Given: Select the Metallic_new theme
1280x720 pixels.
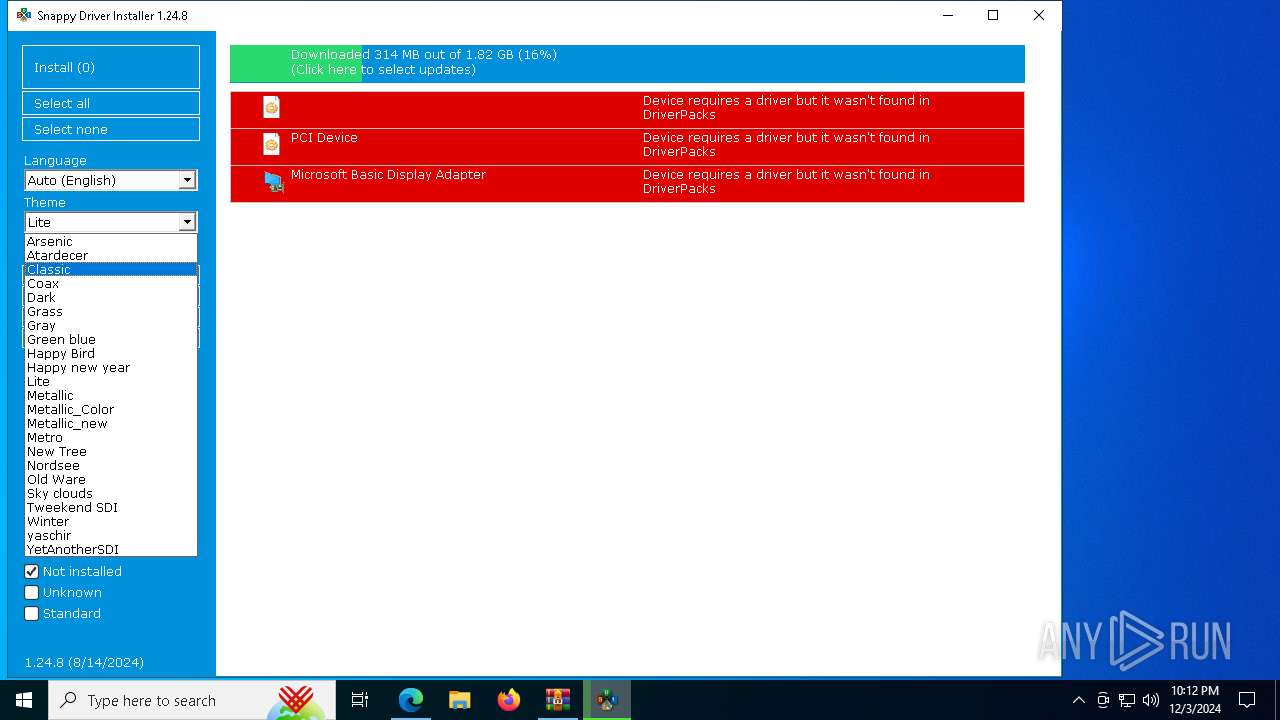Looking at the screenshot, I should click(111, 423).
